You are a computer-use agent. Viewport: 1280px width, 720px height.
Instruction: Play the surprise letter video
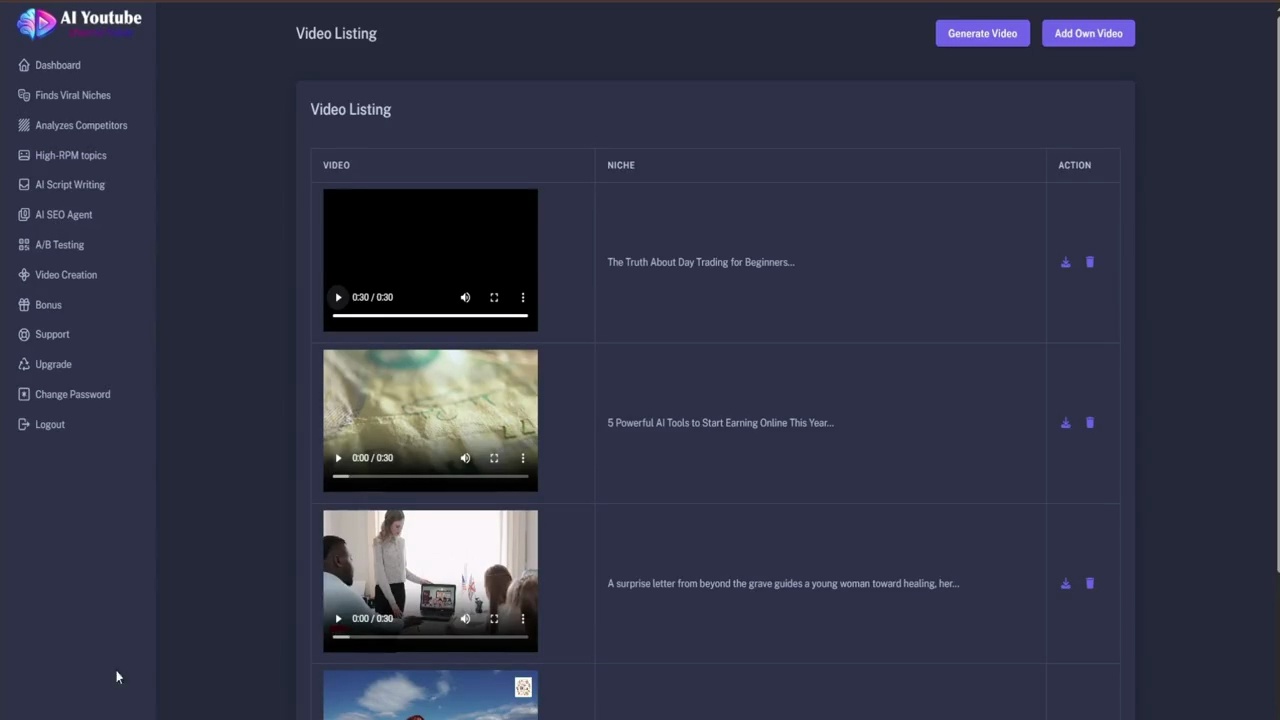[338, 619]
